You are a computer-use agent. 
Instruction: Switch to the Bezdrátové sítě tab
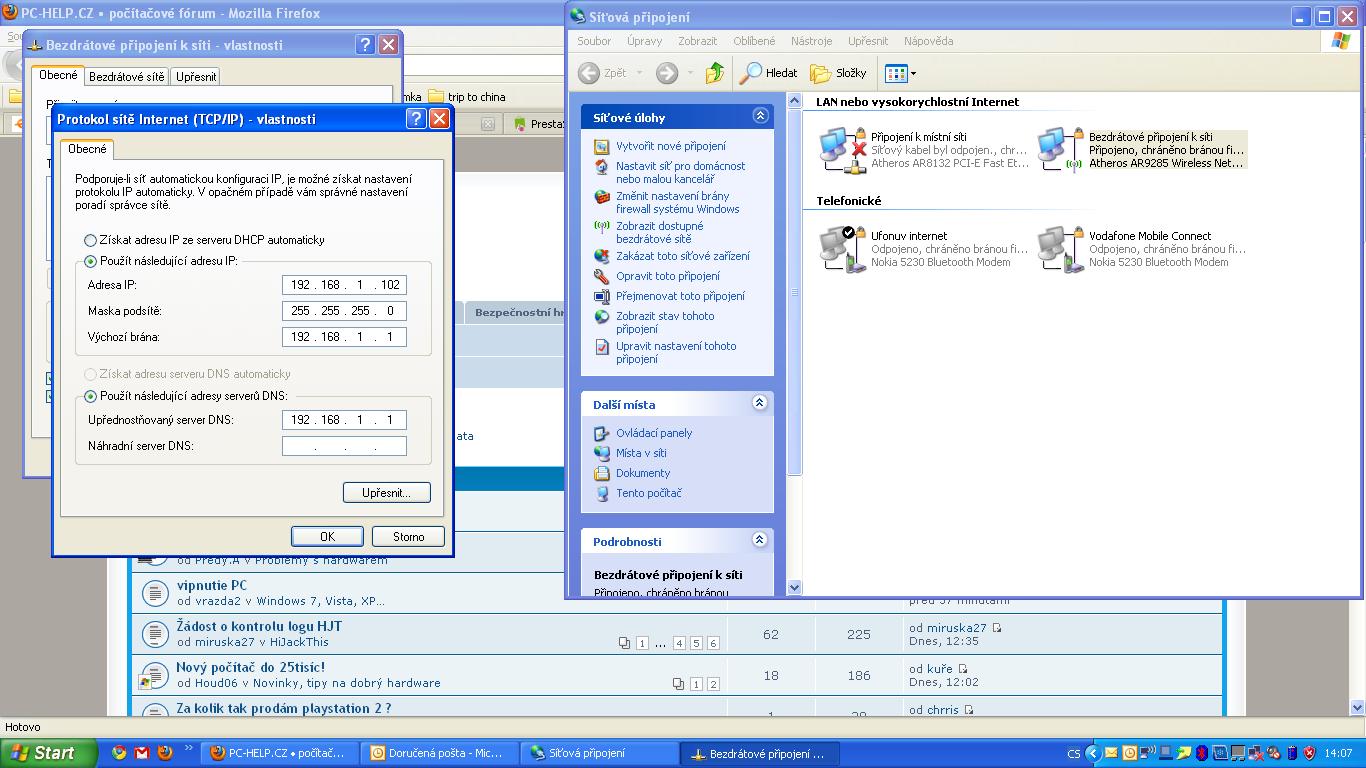(x=127, y=77)
